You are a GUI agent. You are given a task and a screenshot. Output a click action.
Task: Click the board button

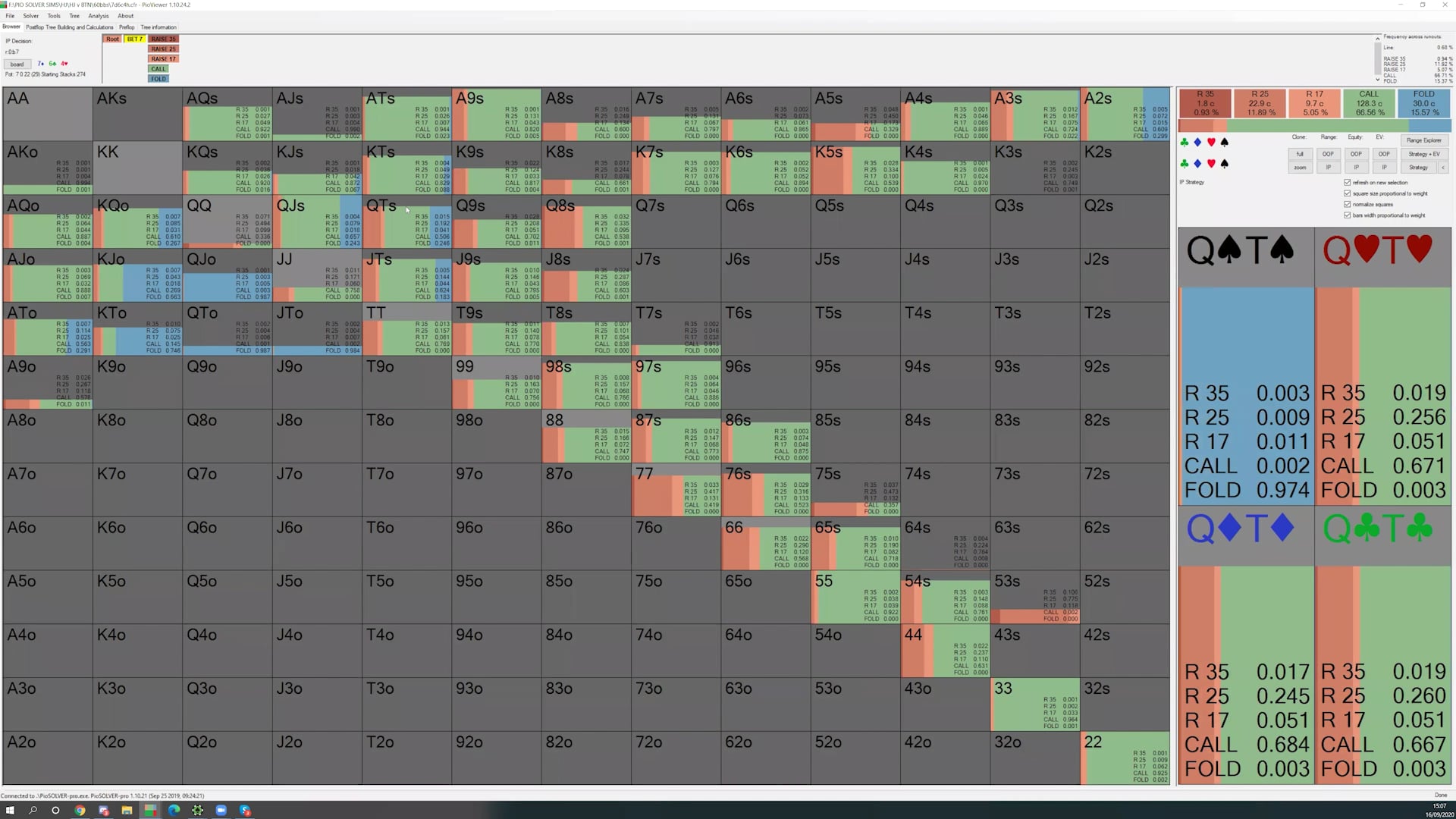(x=17, y=64)
